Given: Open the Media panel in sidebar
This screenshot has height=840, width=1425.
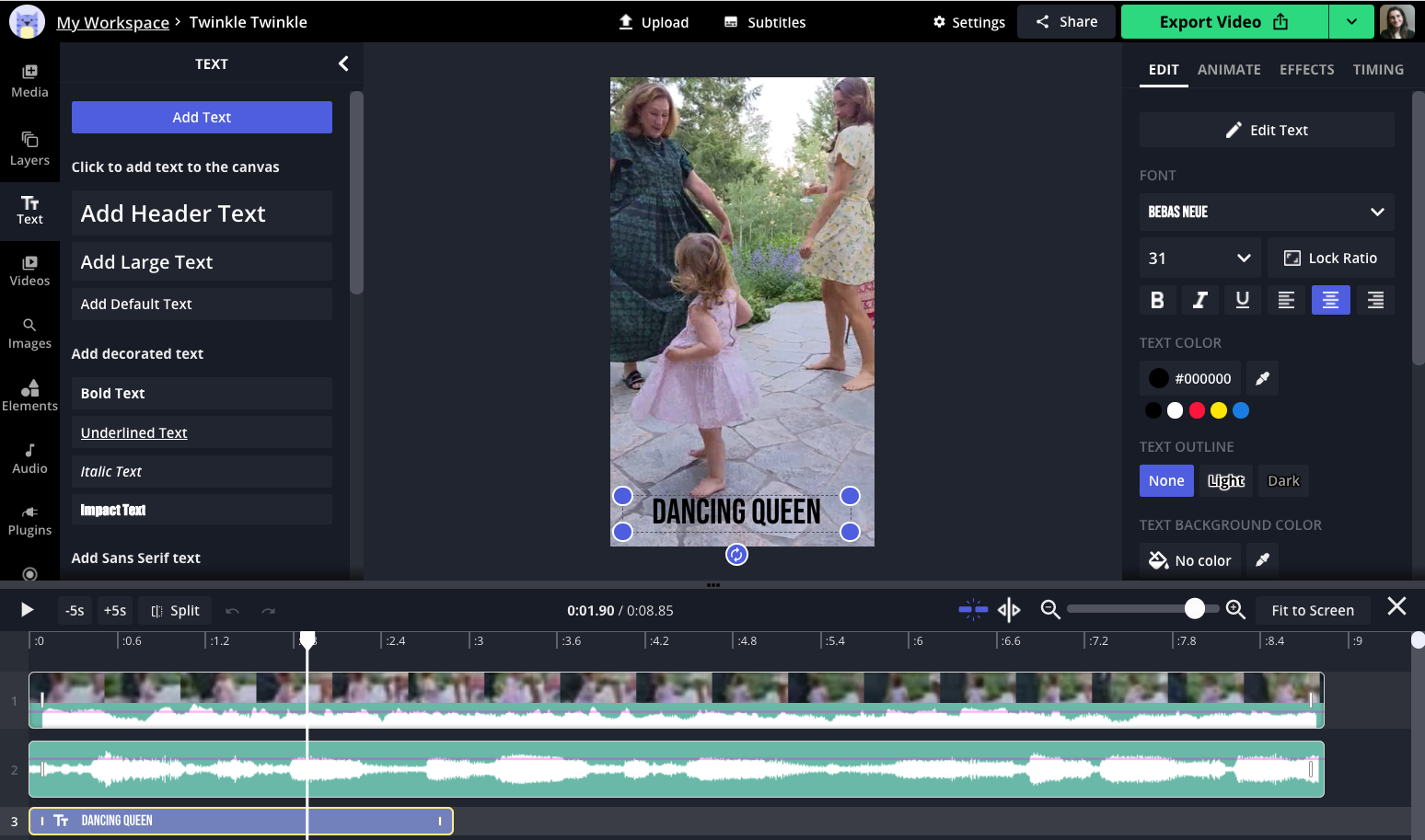Looking at the screenshot, I should click(29, 81).
